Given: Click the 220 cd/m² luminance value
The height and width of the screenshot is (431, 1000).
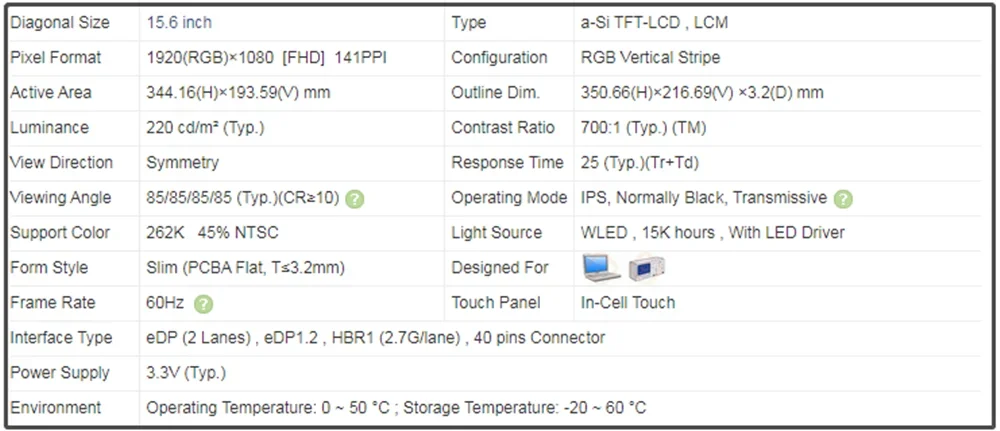Looking at the screenshot, I should pos(205,127).
